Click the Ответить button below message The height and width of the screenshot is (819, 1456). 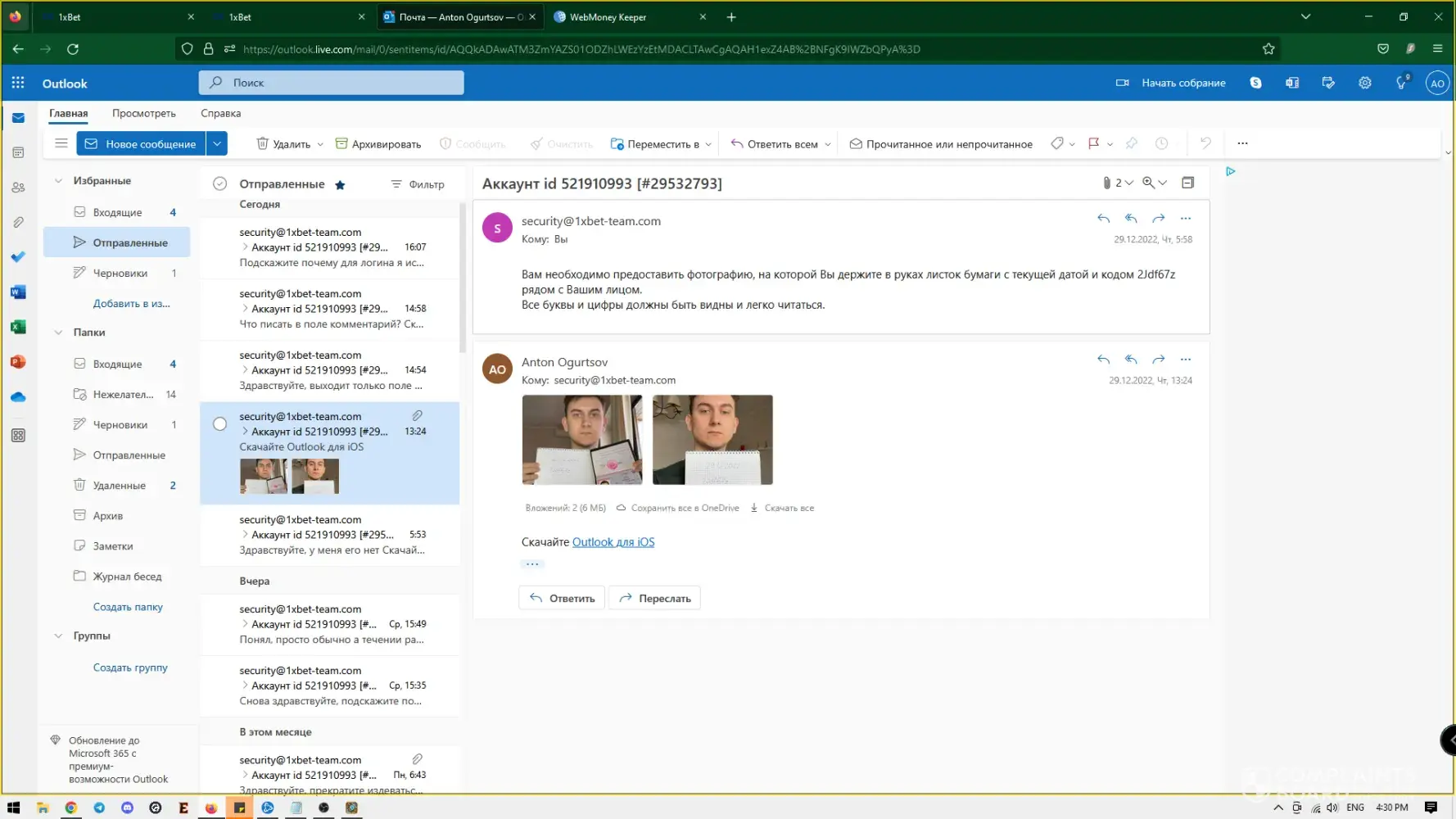coord(562,598)
